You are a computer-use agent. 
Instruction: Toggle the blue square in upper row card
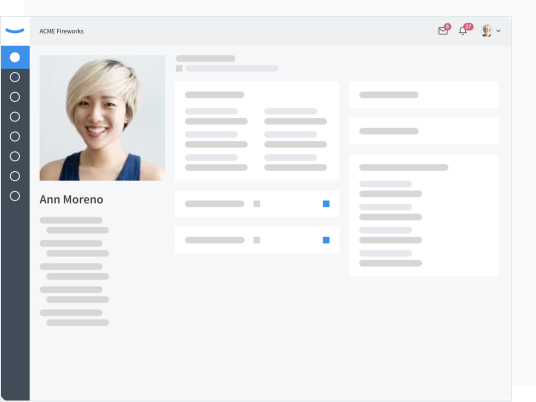(x=326, y=204)
